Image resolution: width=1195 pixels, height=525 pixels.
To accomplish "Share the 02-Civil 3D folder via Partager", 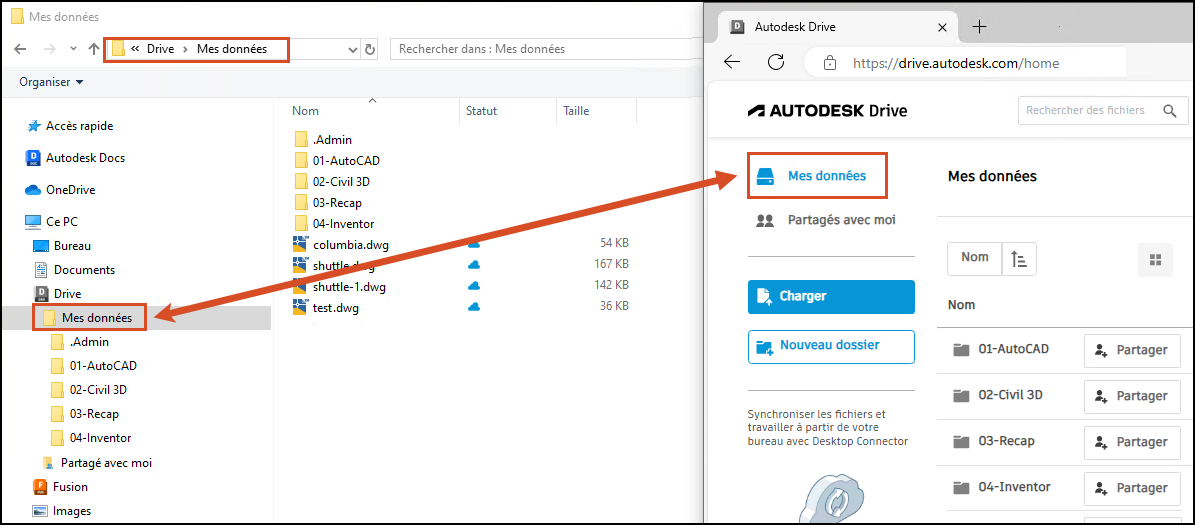I will click(x=1132, y=396).
